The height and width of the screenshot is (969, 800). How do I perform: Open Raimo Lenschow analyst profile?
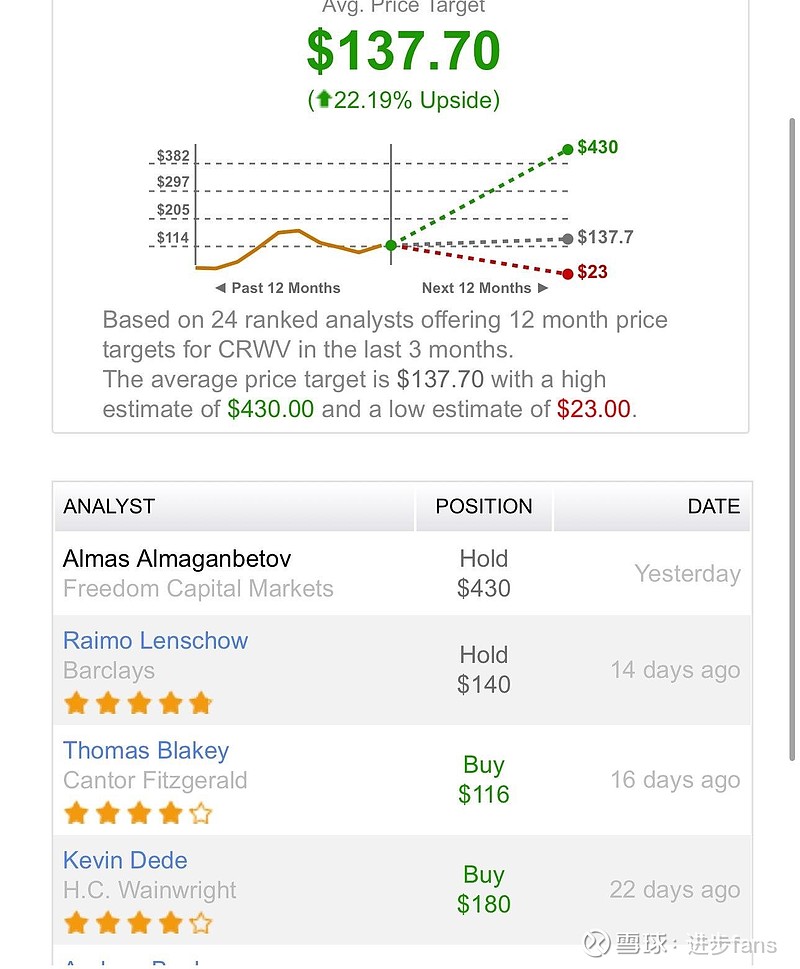[x=155, y=641]
